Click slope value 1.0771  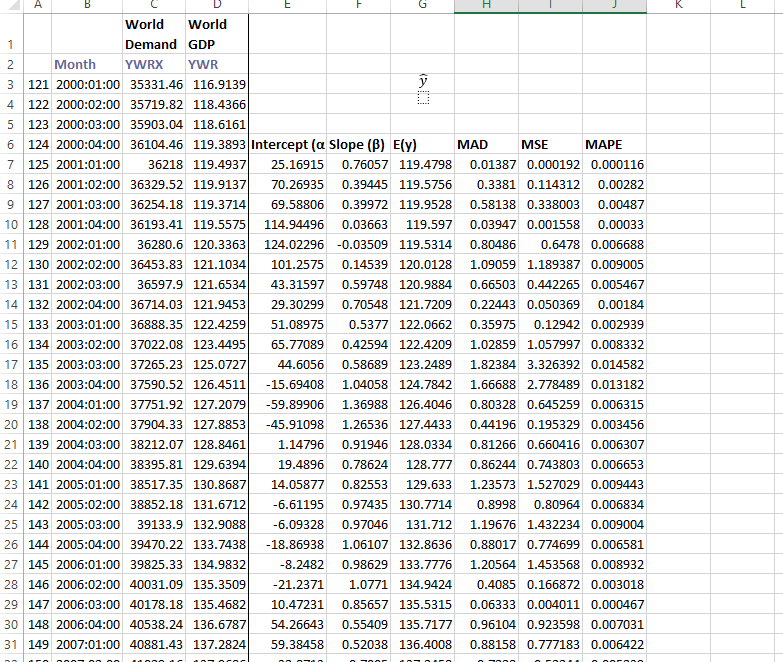coord(359,584)
